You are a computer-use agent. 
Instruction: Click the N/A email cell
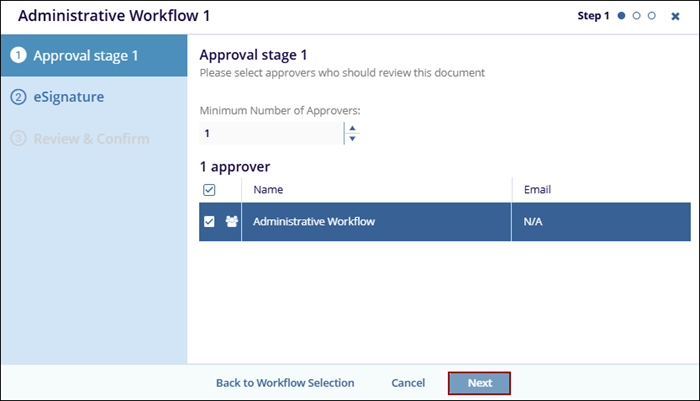point(534,221)
